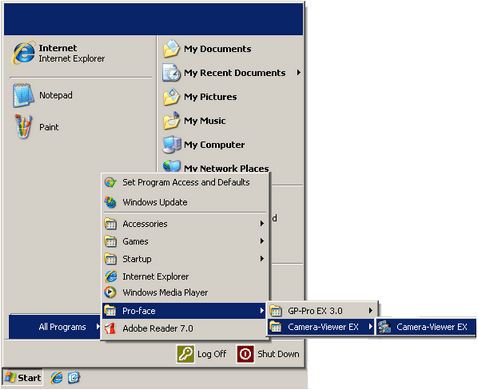This screenshot has width=478, height=390.
Task: Click Internet Explorer quick launch icon
Action: [x=57, y=378]
